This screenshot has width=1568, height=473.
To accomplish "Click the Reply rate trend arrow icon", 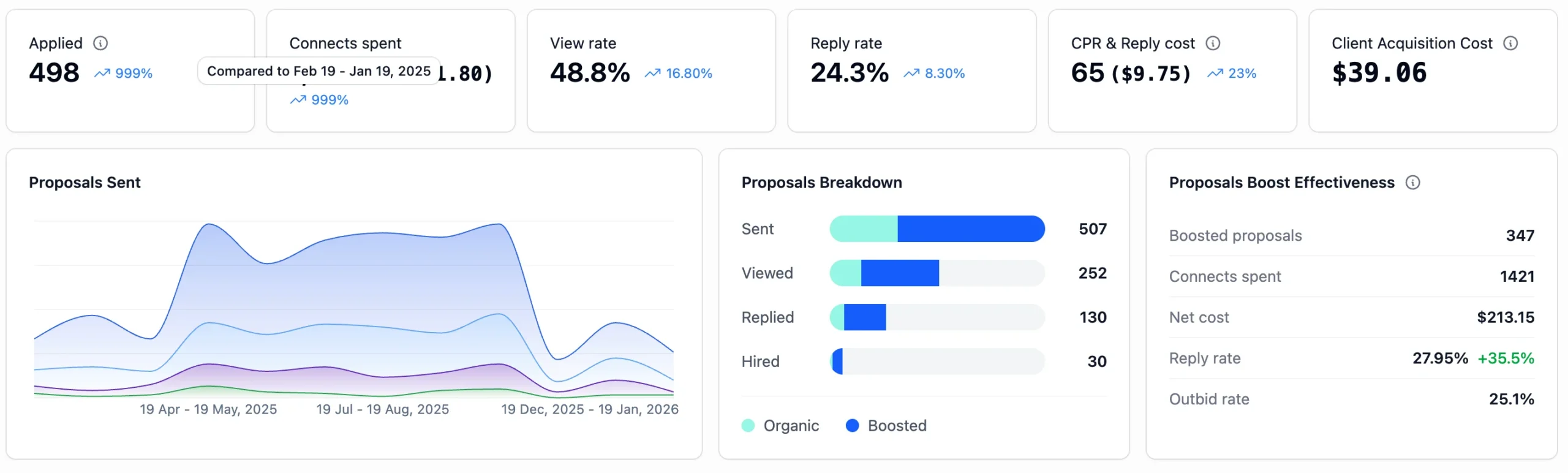I will pyautogui.click(x=911, y=74).
